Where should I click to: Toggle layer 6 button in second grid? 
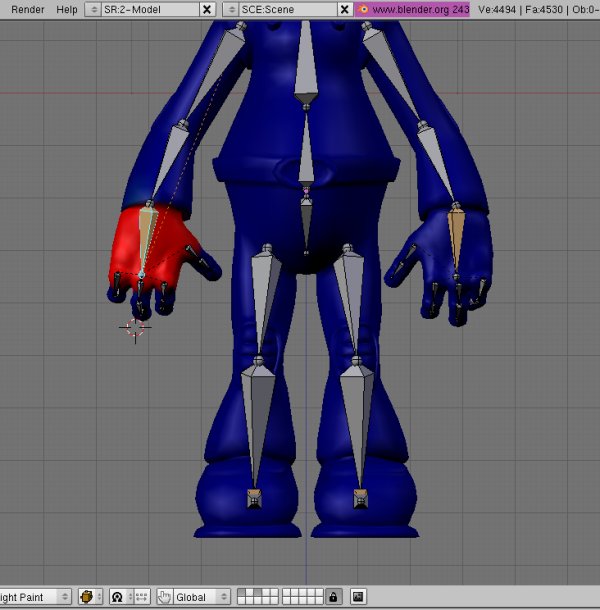click(x=287, y=592)
